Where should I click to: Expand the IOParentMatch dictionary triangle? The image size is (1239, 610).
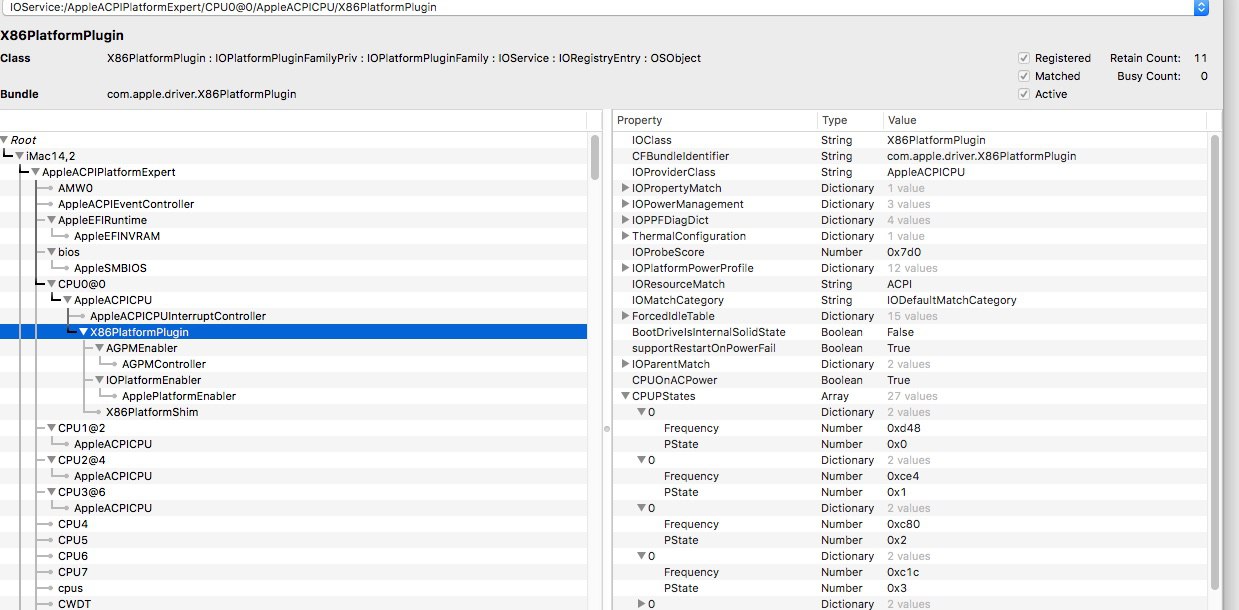626,364
